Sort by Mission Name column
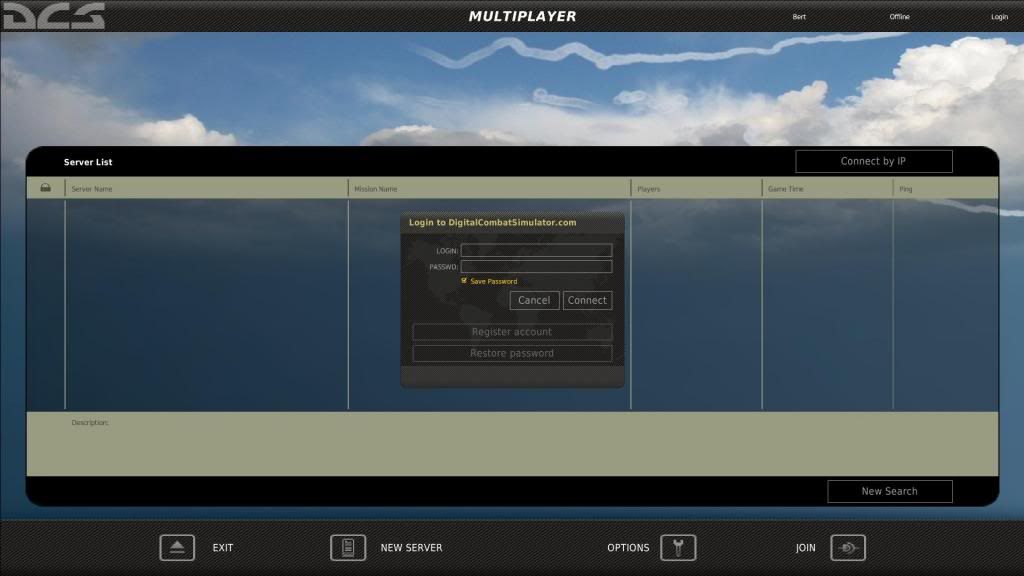Viewport: 1024px width, 576px height. [x=489, y=188]
